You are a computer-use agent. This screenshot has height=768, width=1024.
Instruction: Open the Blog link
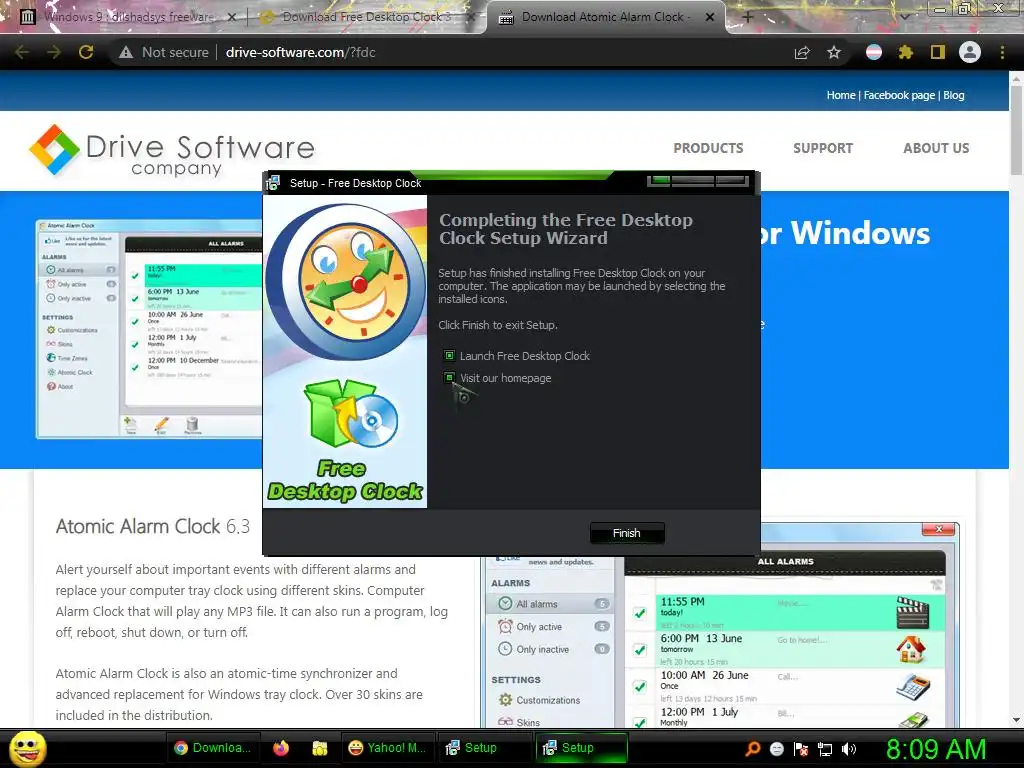coord(953,95)
